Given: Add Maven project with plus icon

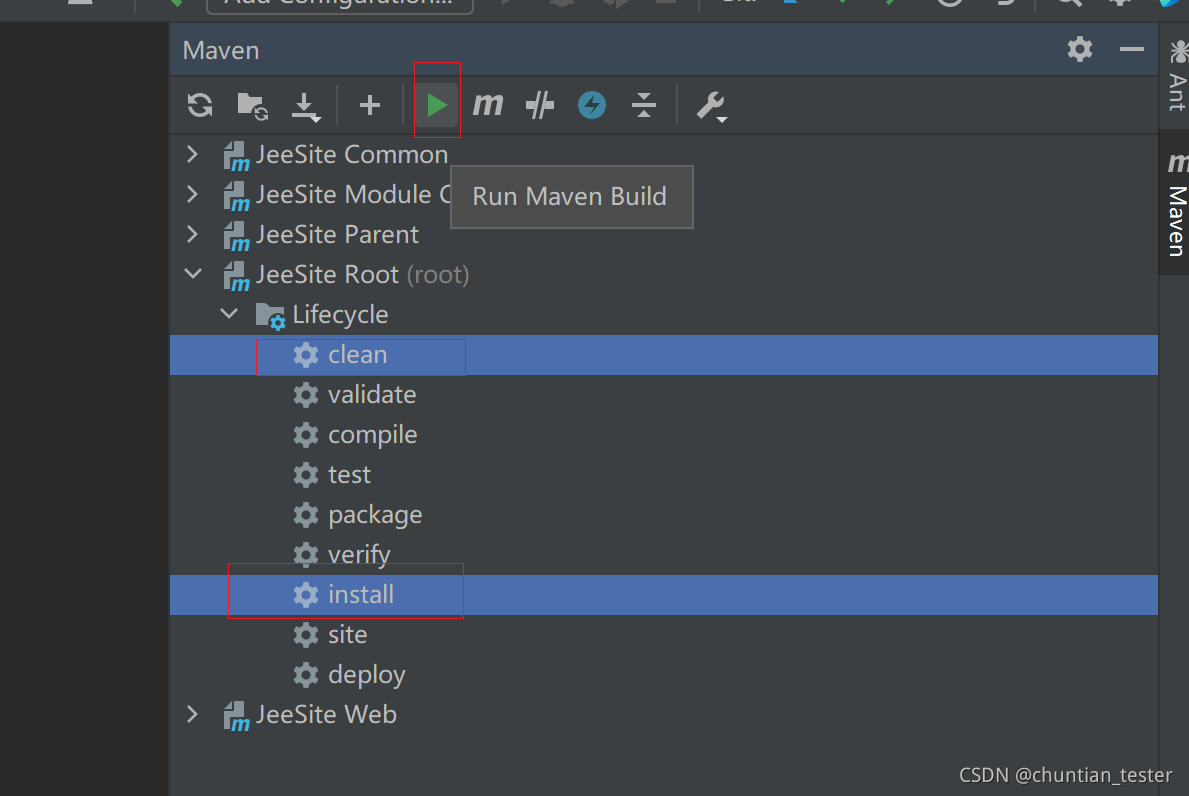Looking at the screenshot, I should 369,105.
